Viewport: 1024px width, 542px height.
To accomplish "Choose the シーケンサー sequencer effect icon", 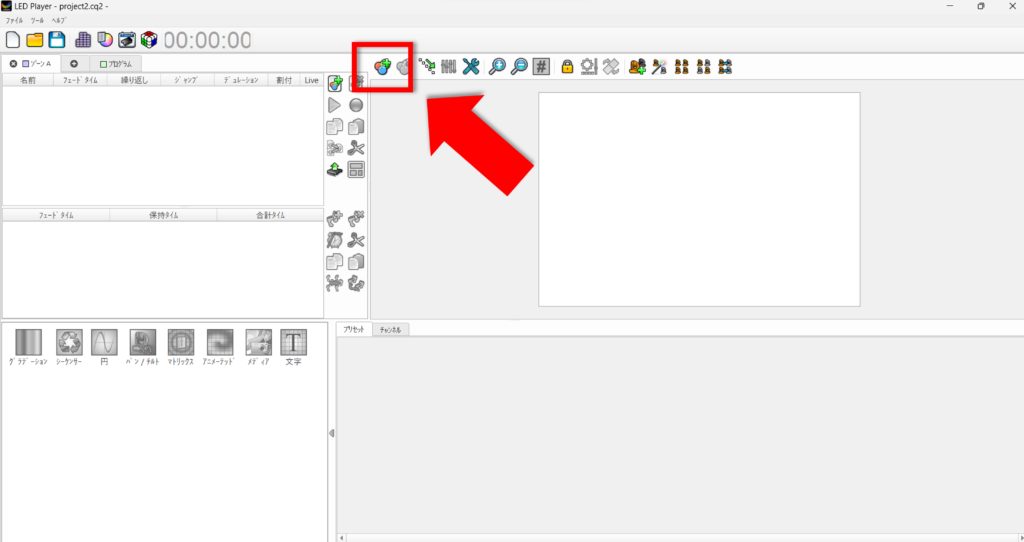I will [x=68, y=343].
